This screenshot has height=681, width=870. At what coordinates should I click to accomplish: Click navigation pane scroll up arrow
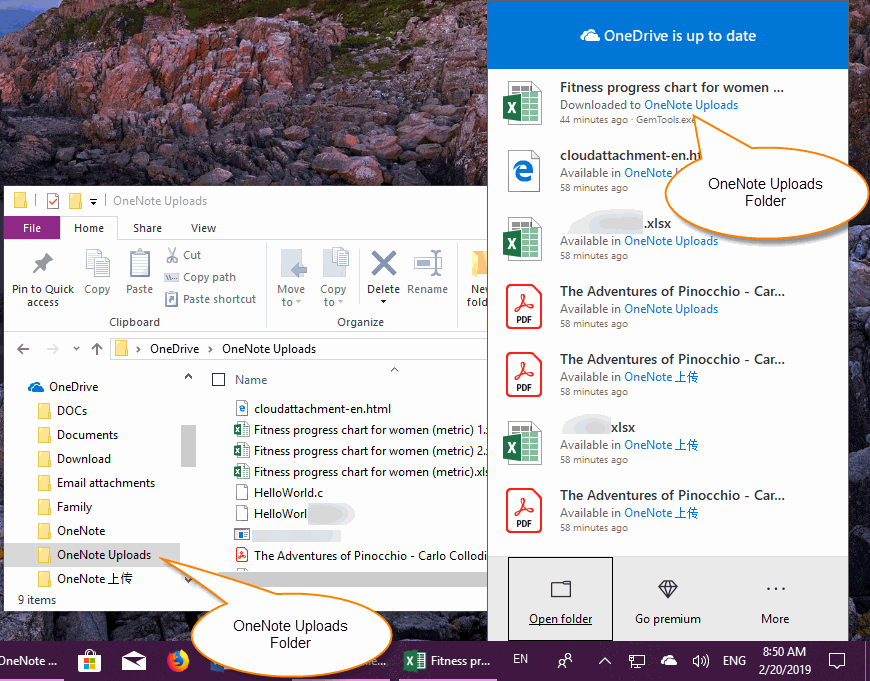click(189, 377)
